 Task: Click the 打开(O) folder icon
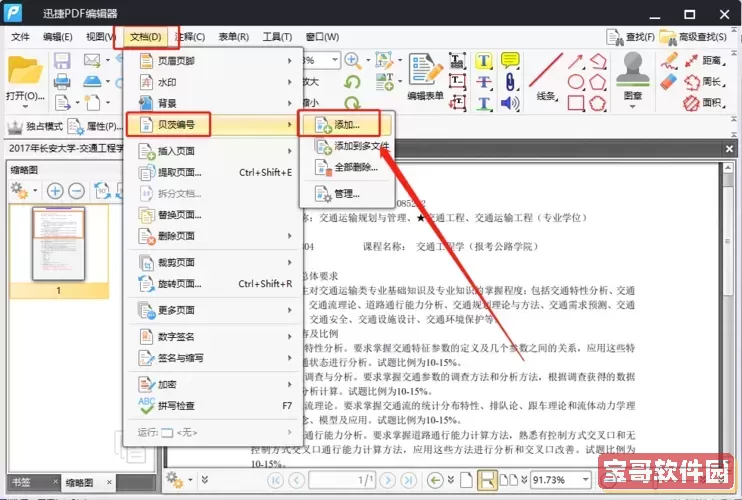[25, 71]
